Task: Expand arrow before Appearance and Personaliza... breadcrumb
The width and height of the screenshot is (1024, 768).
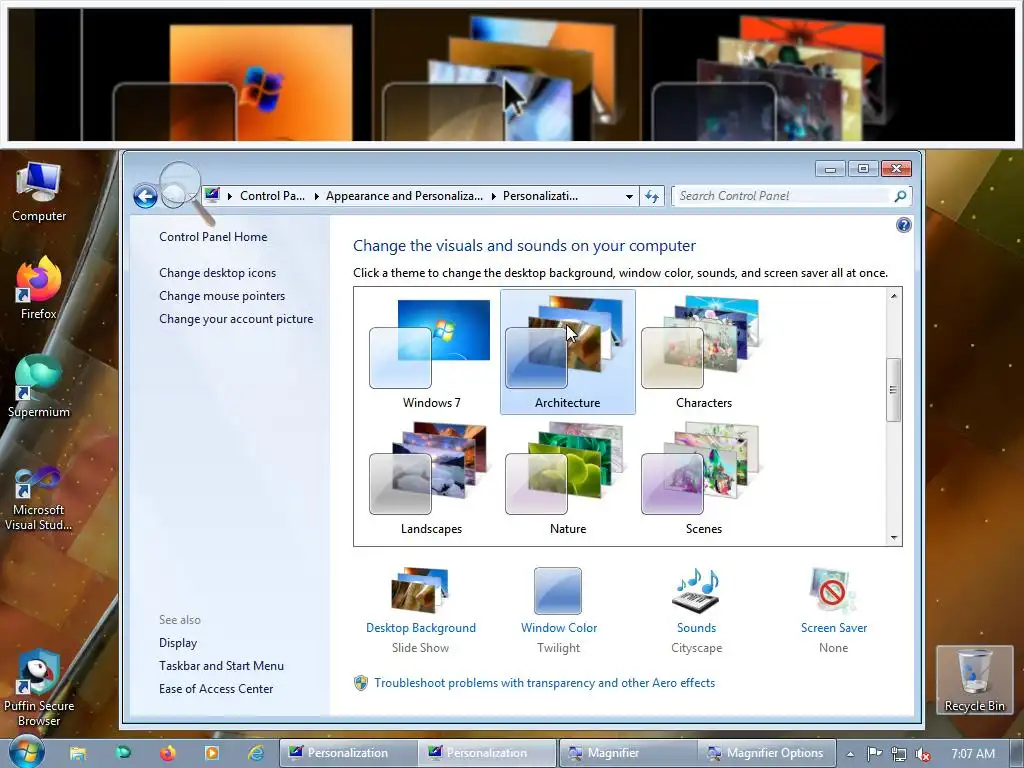Action: point(316,196)
